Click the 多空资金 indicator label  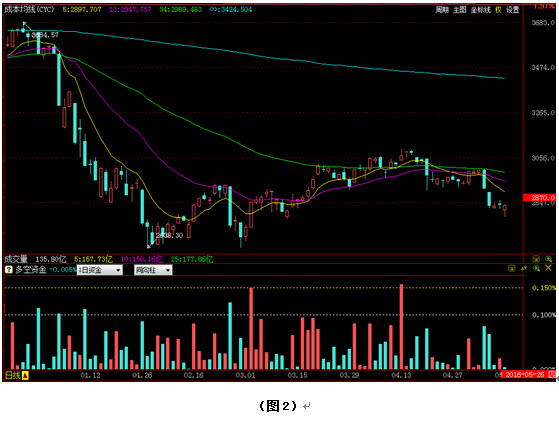point(31,270)
